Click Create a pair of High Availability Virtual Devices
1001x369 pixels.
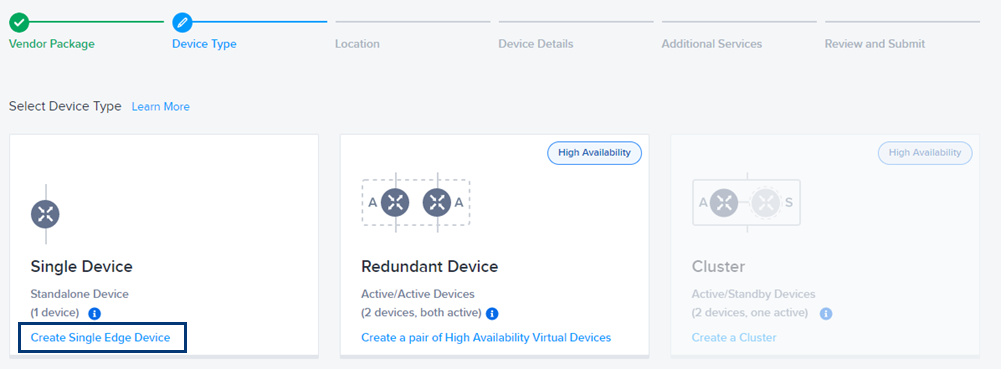[x=486, y=338]
